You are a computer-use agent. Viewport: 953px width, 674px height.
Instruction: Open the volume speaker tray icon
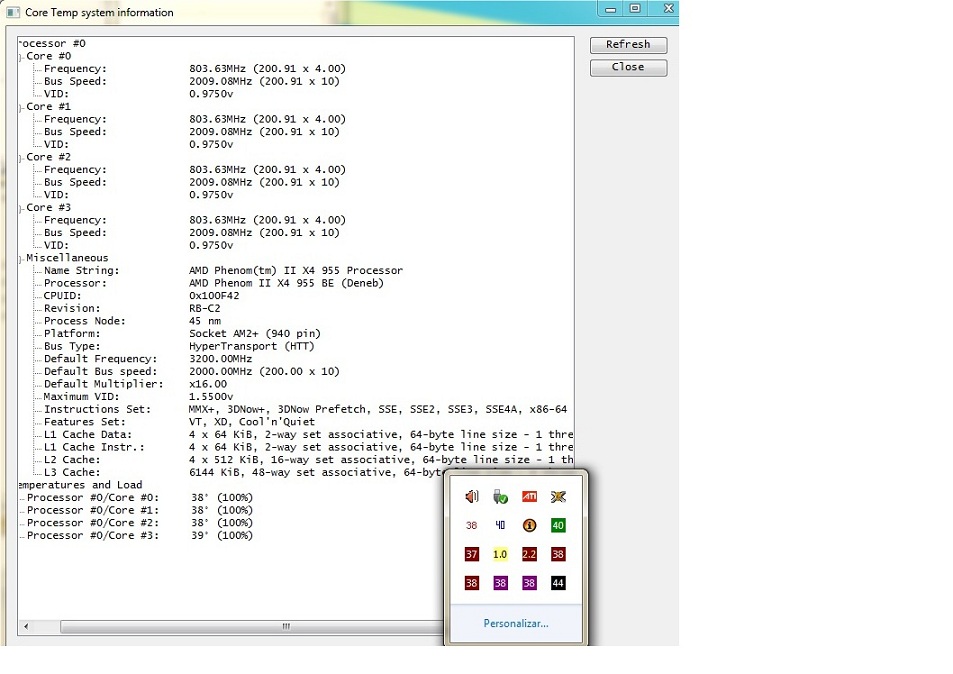click(x=472, y=497)
